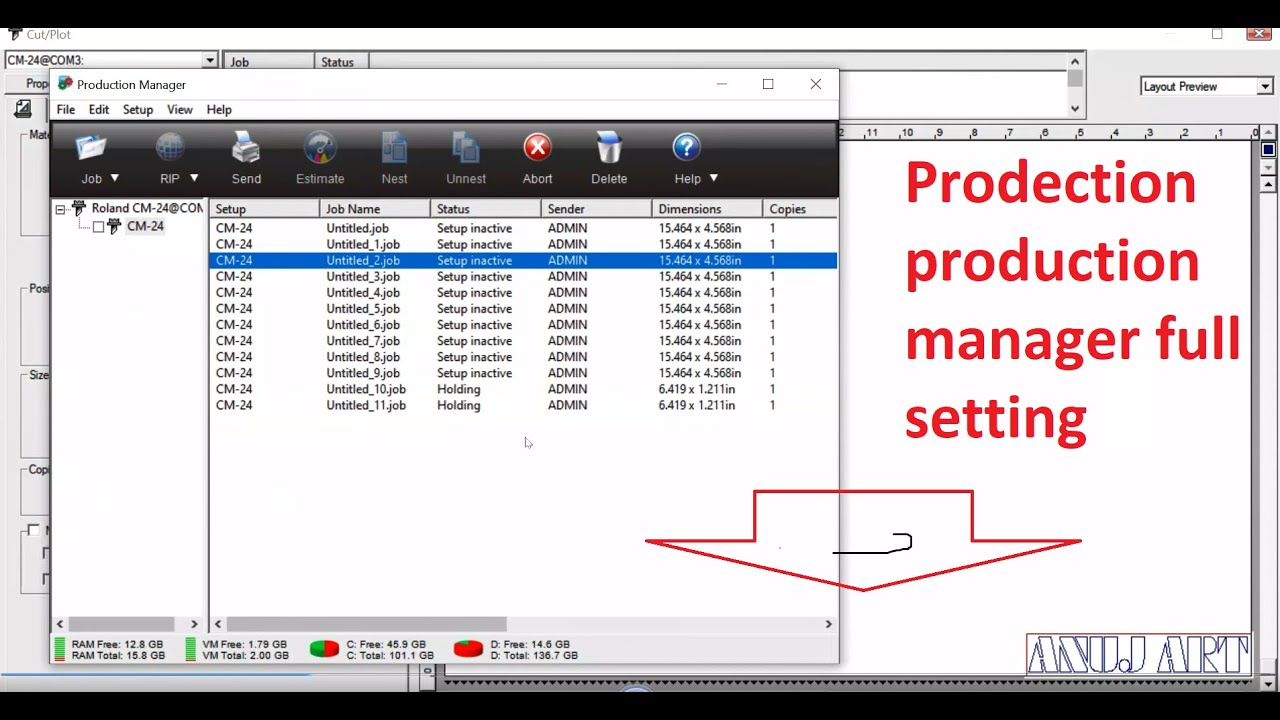Open the CM-24@COM3 device dropdown
Image resolution: width=1280 pixels, height=720 pixels.
210,61
